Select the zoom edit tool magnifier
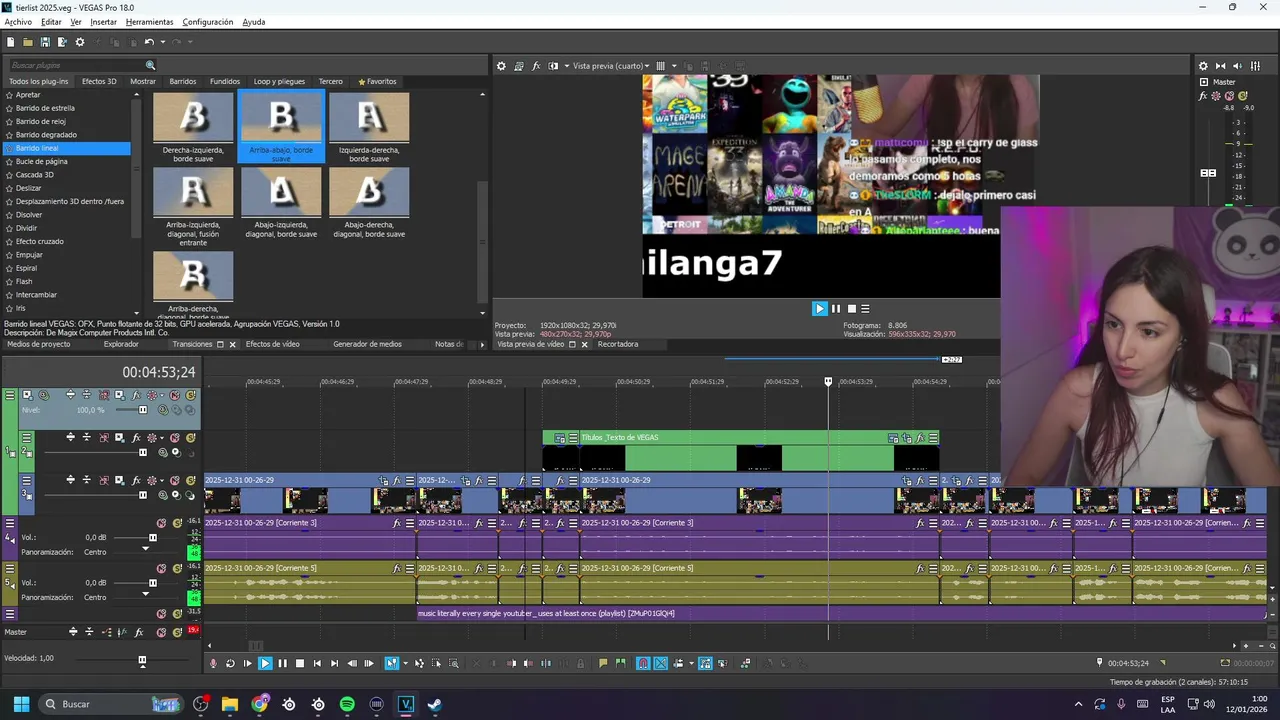This screenshot has height=720, width=1280. (454, 663)
